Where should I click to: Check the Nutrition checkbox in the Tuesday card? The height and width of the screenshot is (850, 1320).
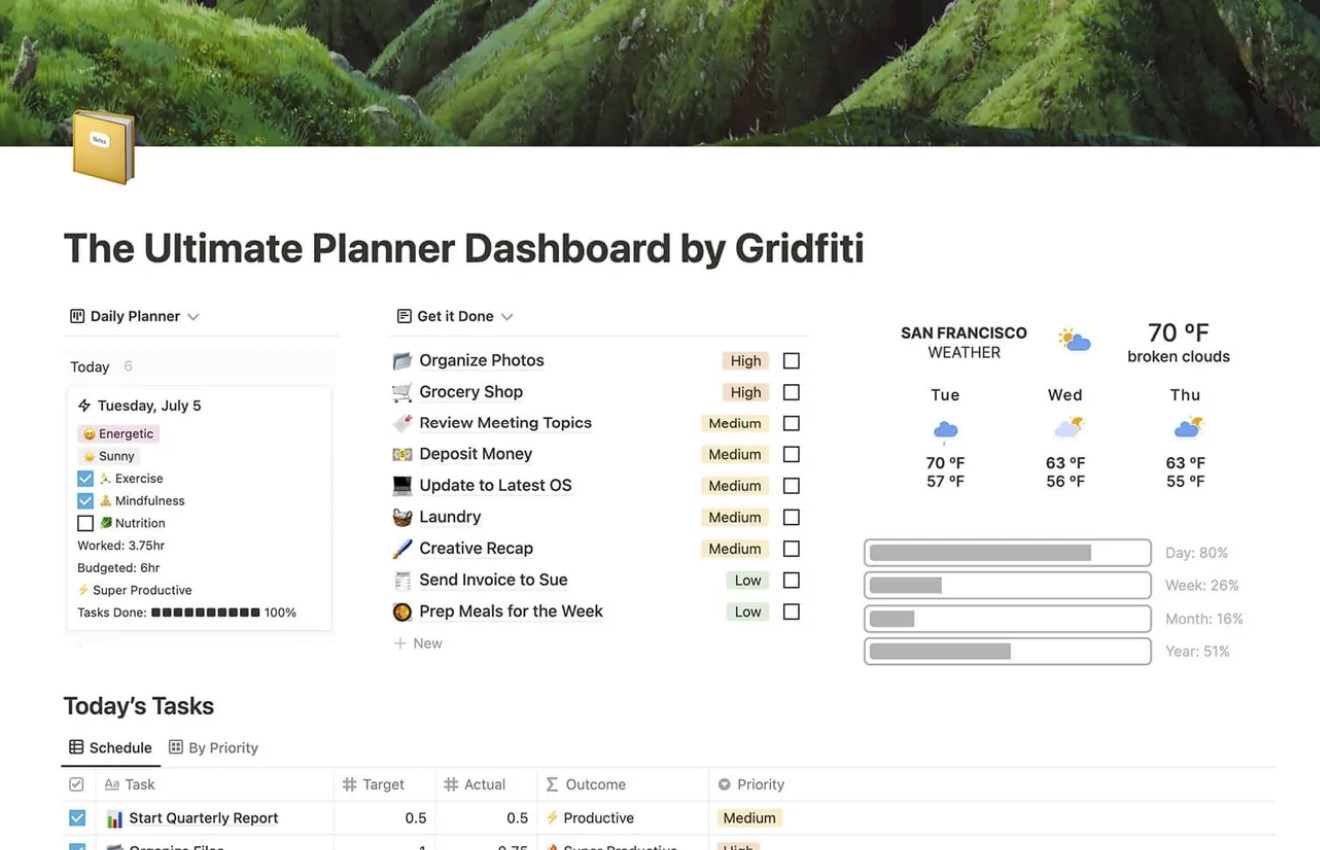click(86, 522)
